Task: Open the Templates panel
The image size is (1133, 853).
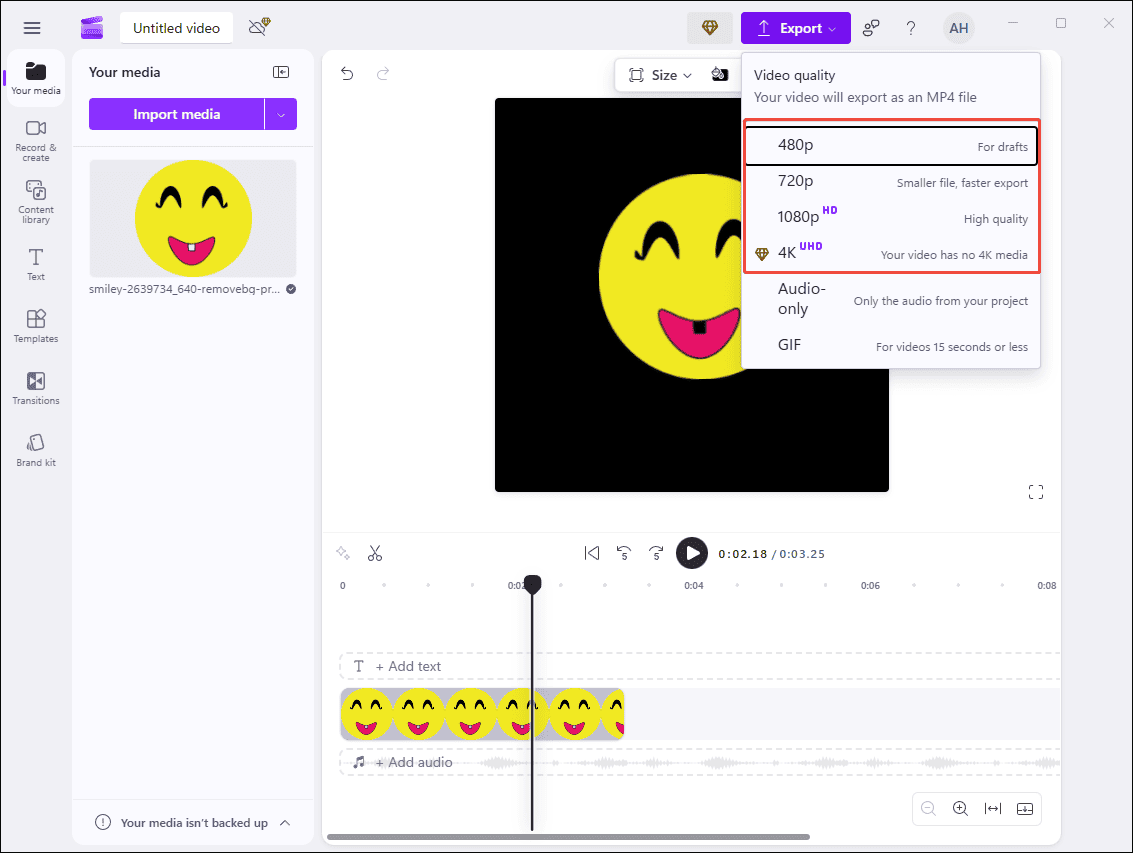Action: pos(35,326)
